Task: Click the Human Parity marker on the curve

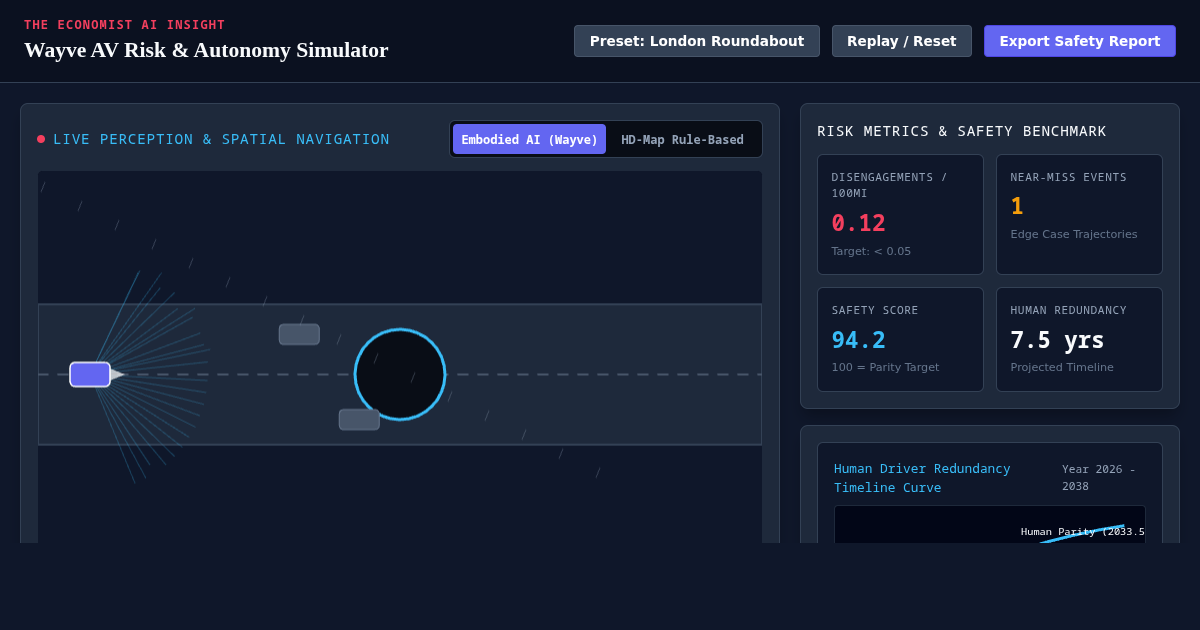Action: tap(1082, 532)
